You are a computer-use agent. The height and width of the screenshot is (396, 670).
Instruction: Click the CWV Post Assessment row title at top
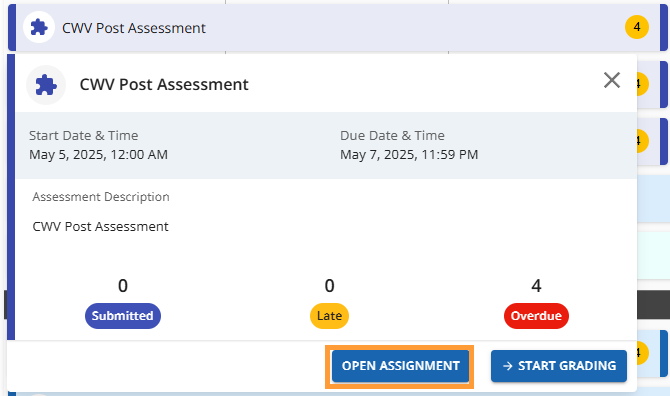click(134, 28)
